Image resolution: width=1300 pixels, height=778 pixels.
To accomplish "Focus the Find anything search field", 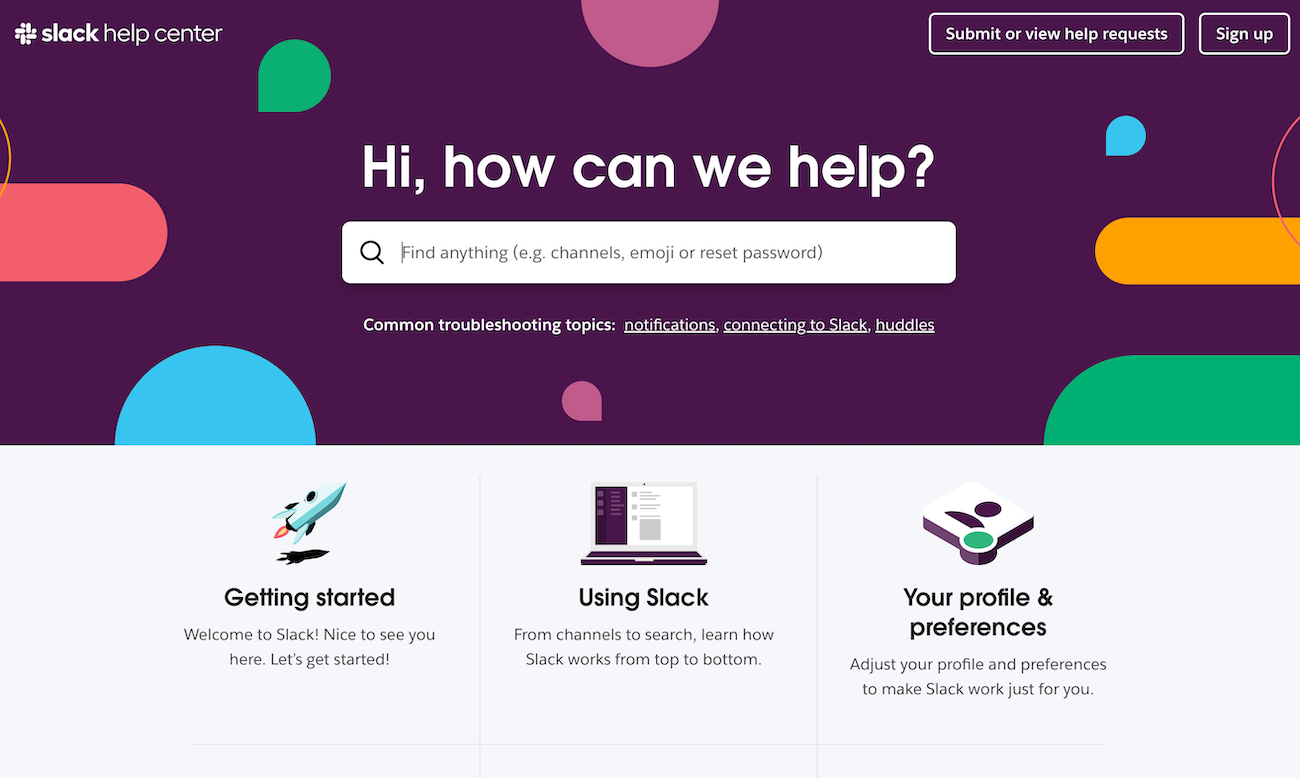I will pyautogui.click(x=649, y=252).
